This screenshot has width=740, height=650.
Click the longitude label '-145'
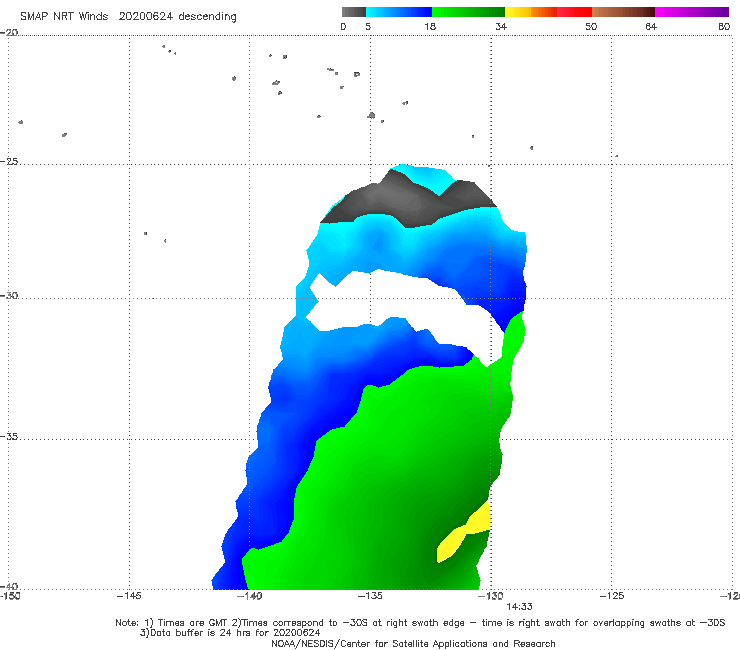[x=129, y=596]
